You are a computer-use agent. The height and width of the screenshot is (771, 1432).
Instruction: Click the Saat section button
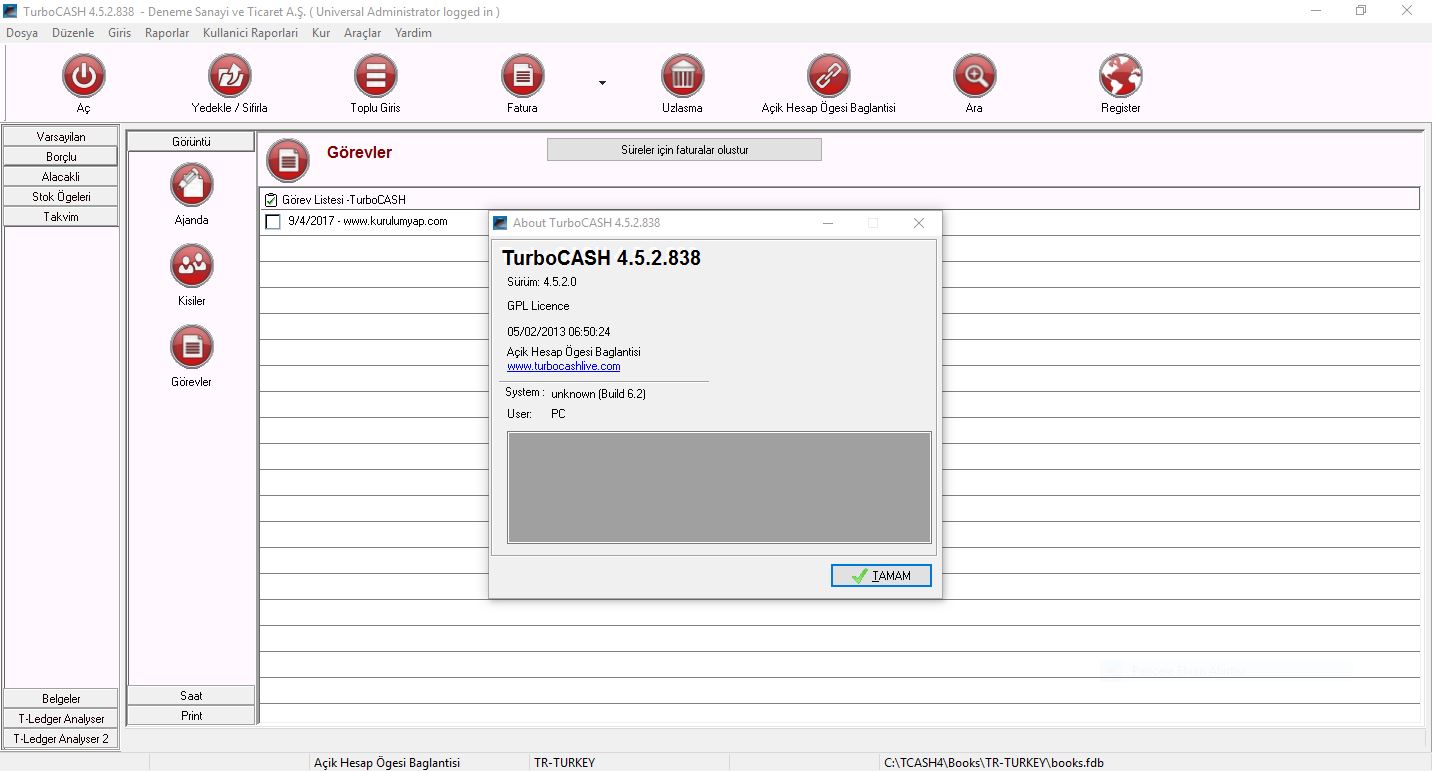pyautogui.click(x=191, y=695)
